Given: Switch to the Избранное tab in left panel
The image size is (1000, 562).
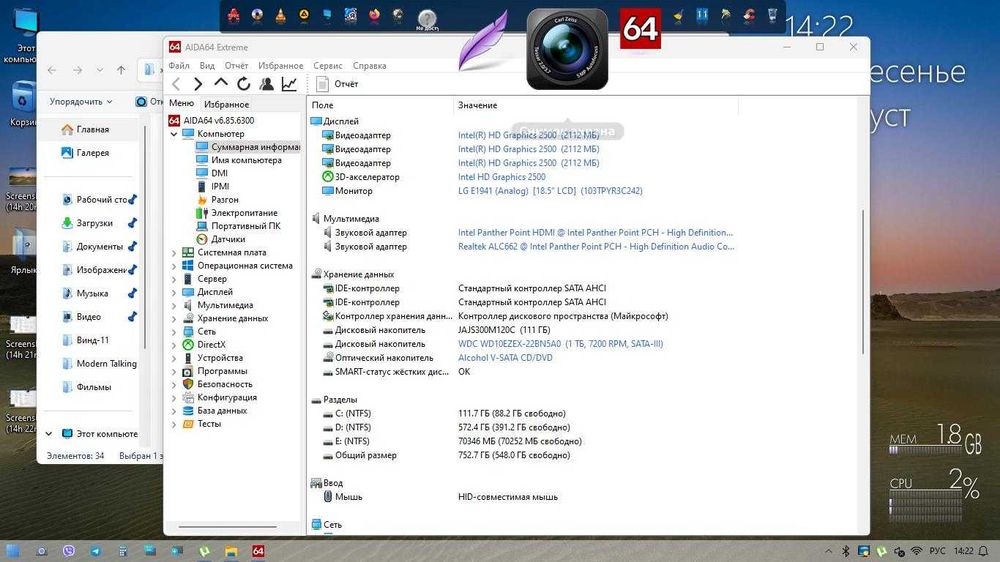Looking at the screenshot, I should pos(226,104).
